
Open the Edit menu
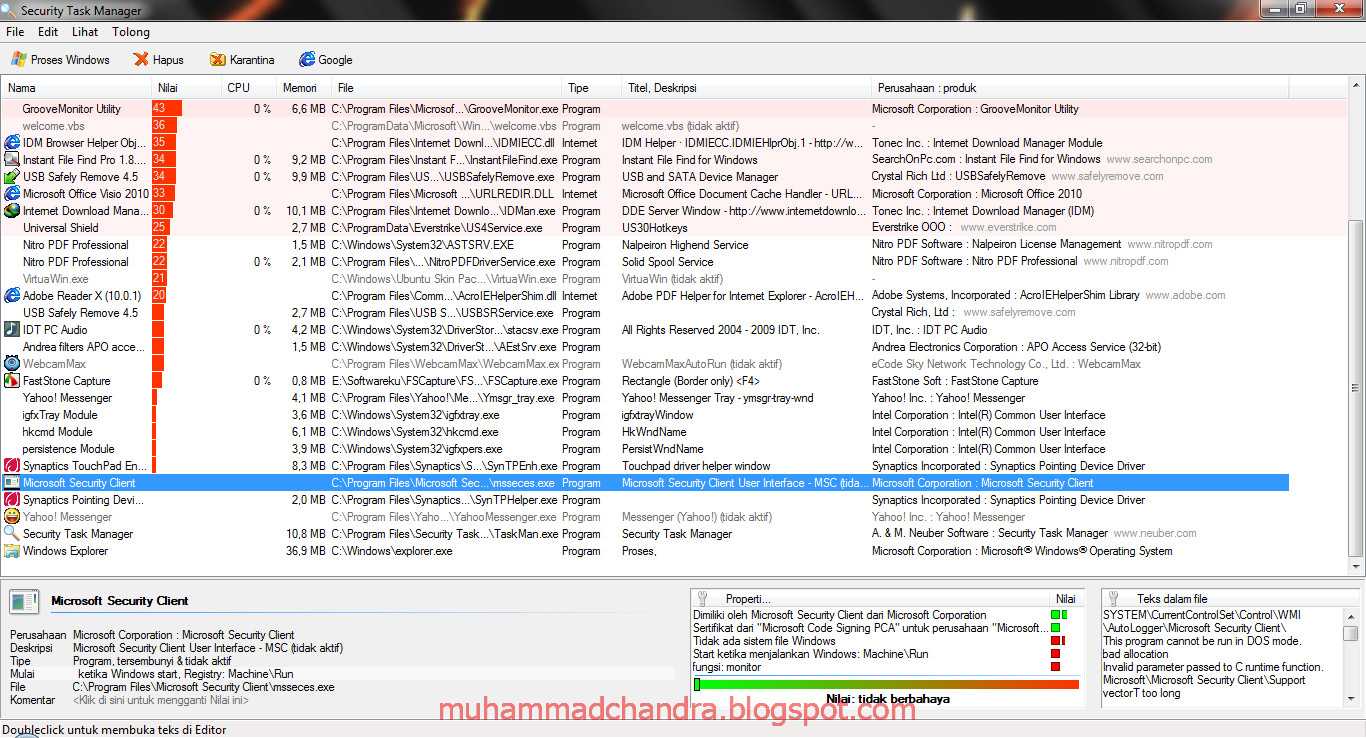click(x=48, y=32)
